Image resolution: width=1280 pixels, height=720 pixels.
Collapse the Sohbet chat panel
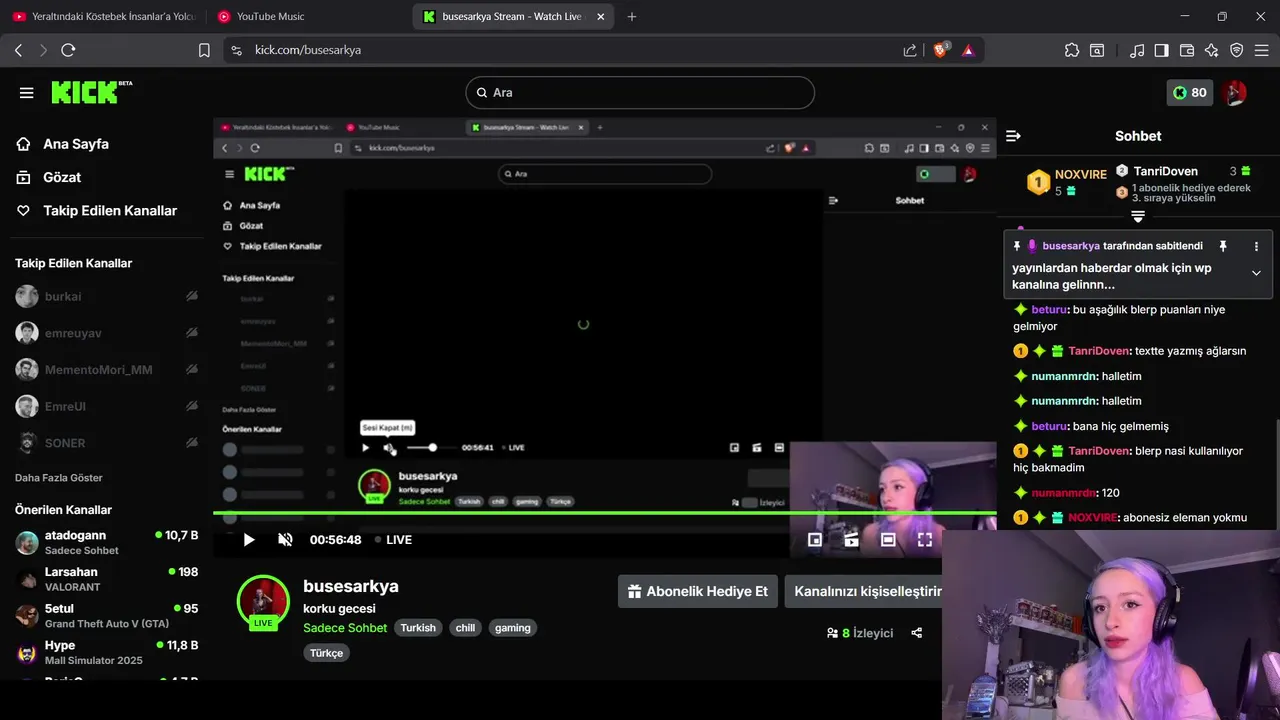point(1013,135)
